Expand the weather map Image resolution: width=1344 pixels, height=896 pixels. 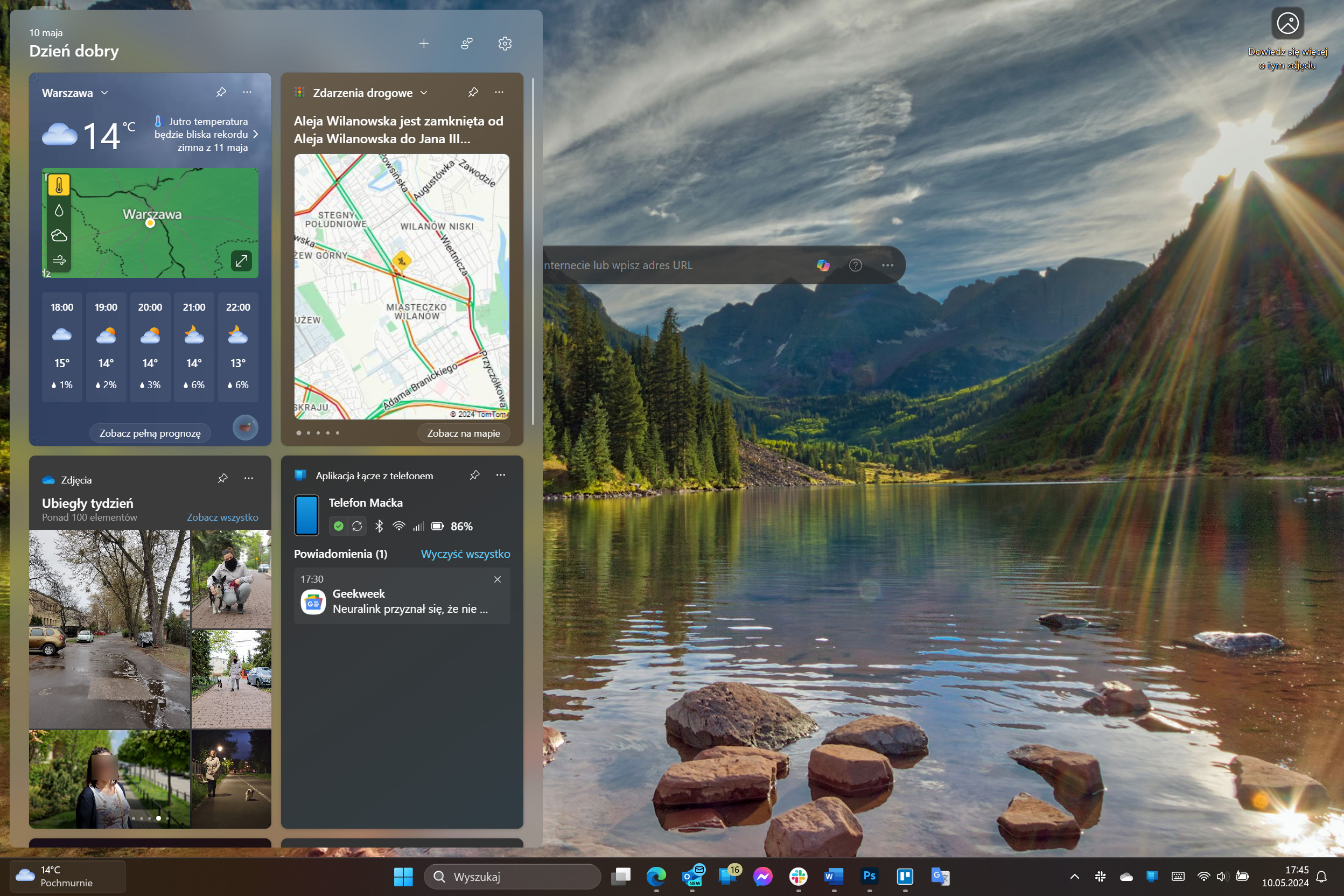click(242, 261)
